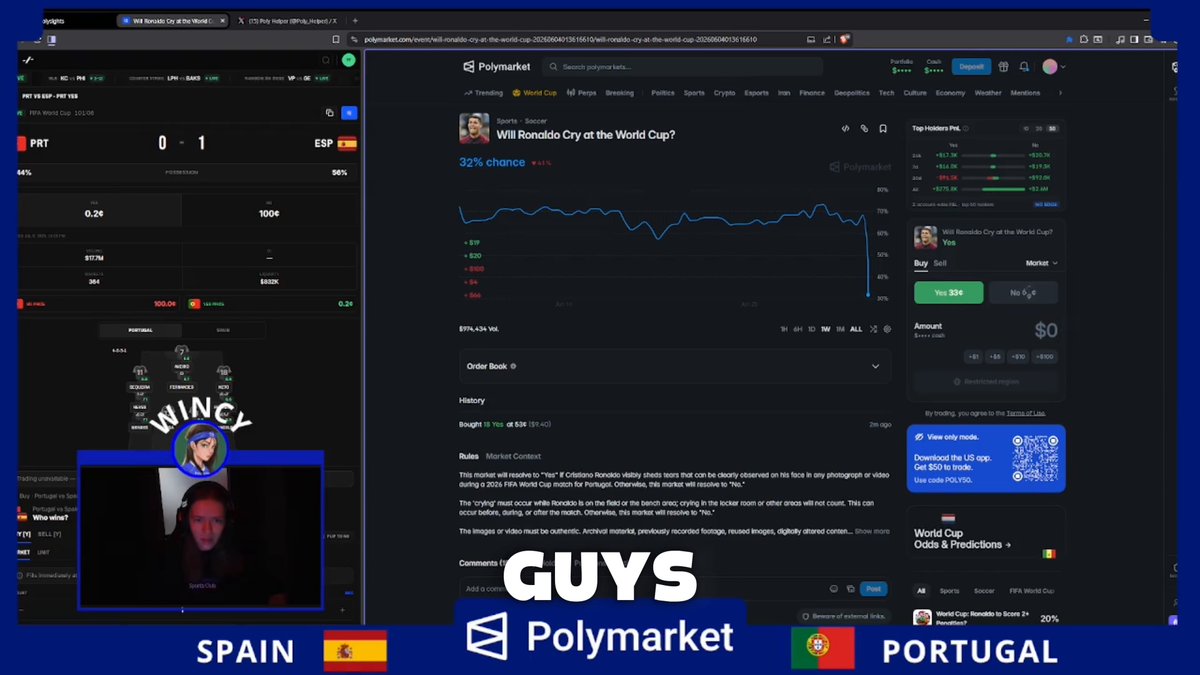Expand the Order Book section
The width and height of the screenshot is (1200, 675).
(x=674, y=366)
